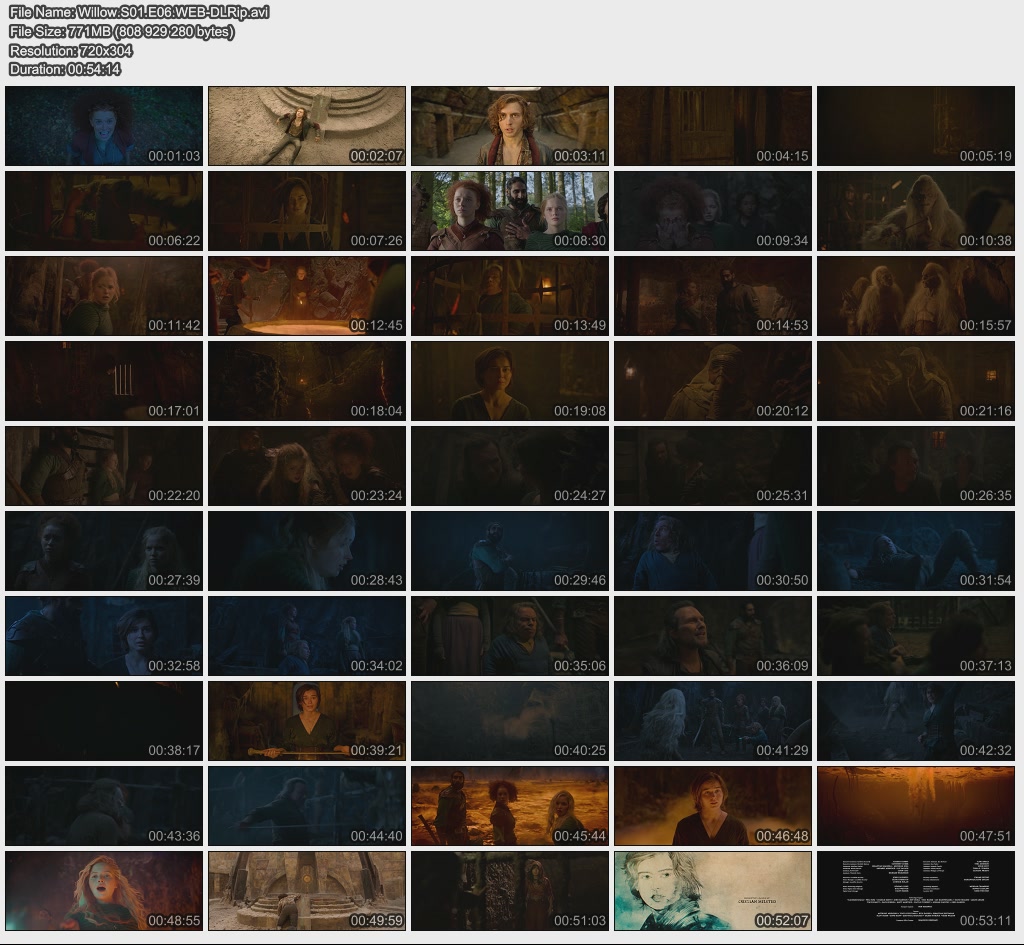Open the end credits frame 00:53:11
Screen dimensions: 1024x945
click(x=916, y=891)
